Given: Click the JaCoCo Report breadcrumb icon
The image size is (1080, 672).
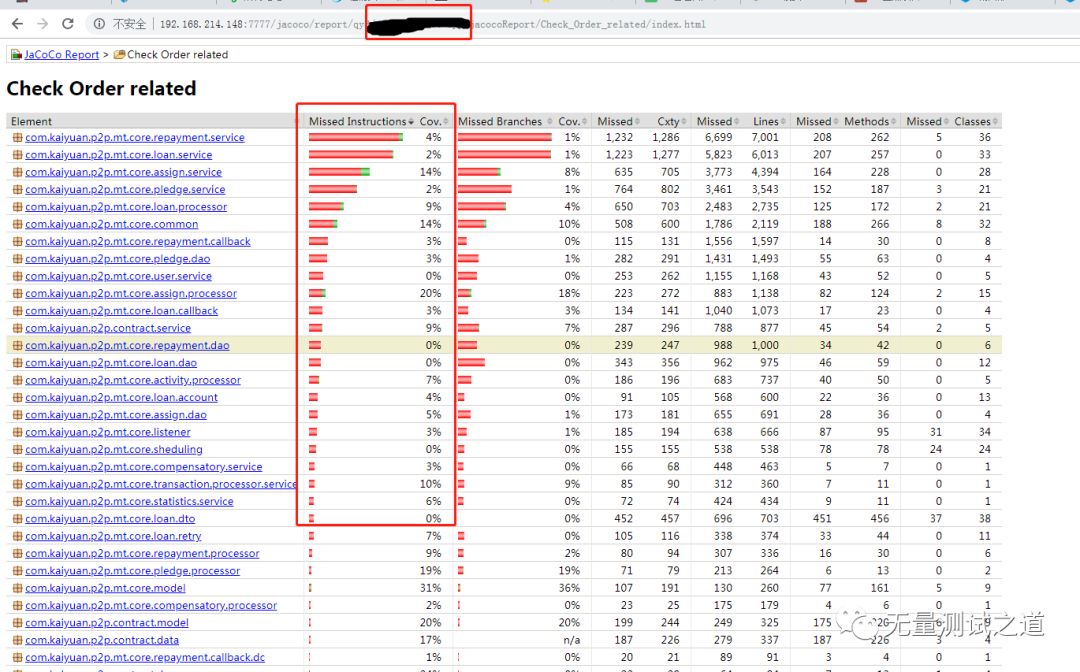Looking at the screenshot, I should click(x=16, y=55).
